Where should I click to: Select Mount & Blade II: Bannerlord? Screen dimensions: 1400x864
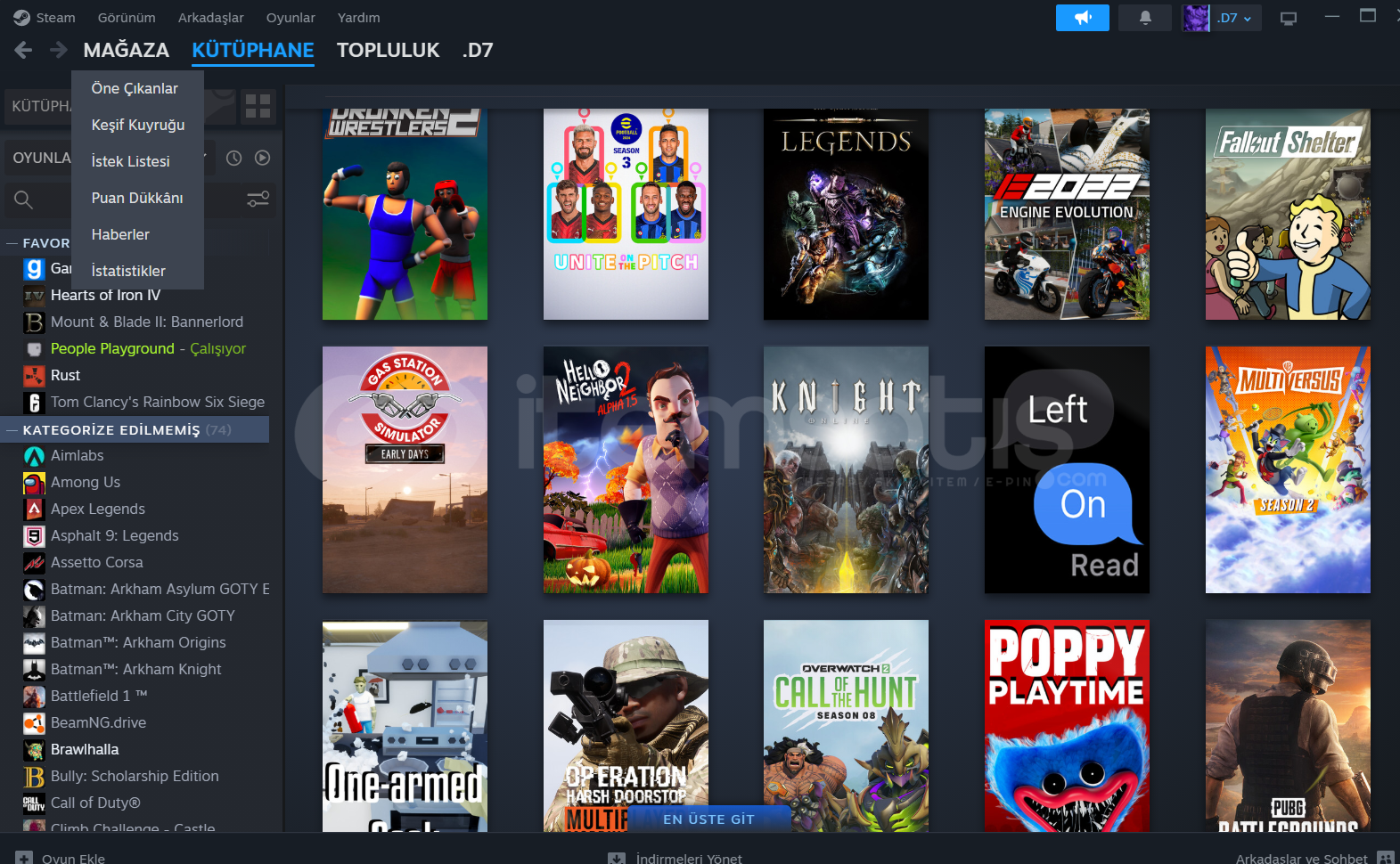click(x=147, y=322)
